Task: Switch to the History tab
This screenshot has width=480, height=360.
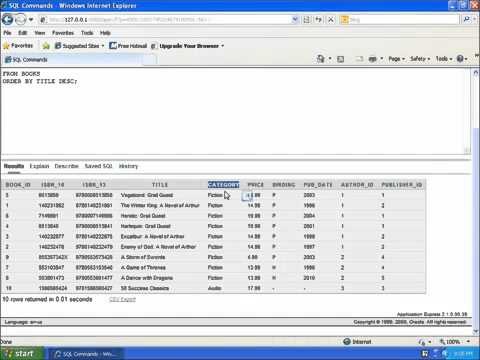Action: [x=128, y=166]
